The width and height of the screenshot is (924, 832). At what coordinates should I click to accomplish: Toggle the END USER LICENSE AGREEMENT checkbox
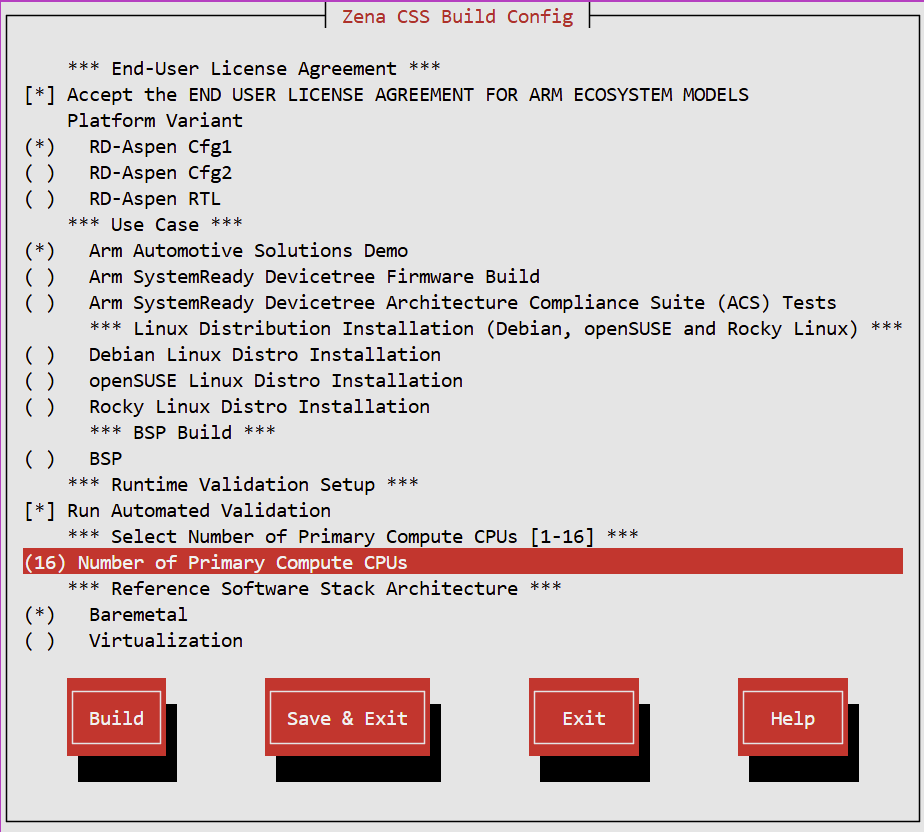(x=39, y=95)
